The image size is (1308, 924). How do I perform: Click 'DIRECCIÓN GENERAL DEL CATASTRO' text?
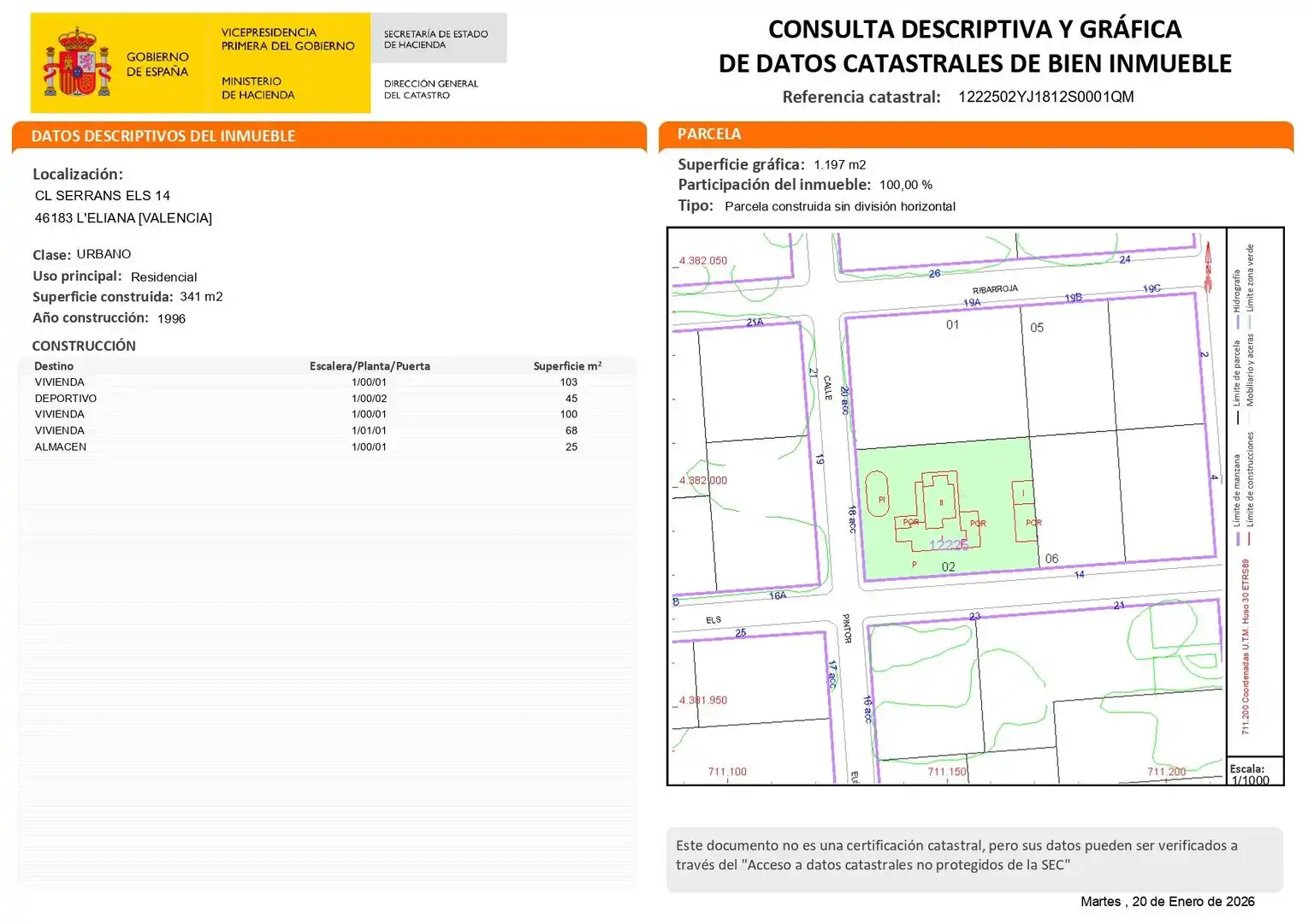(x=431, y=89)
